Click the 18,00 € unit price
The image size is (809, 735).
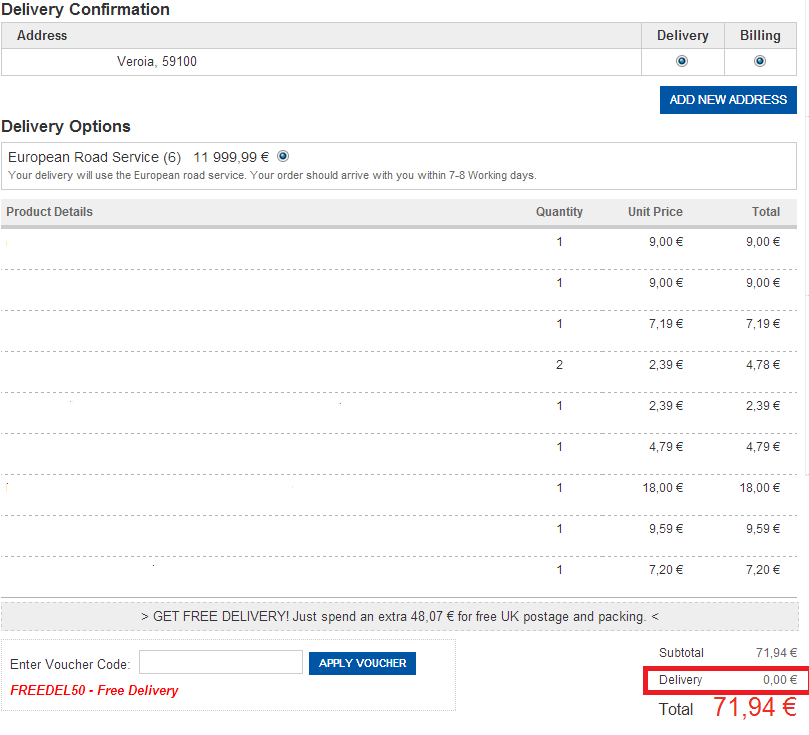662,488
